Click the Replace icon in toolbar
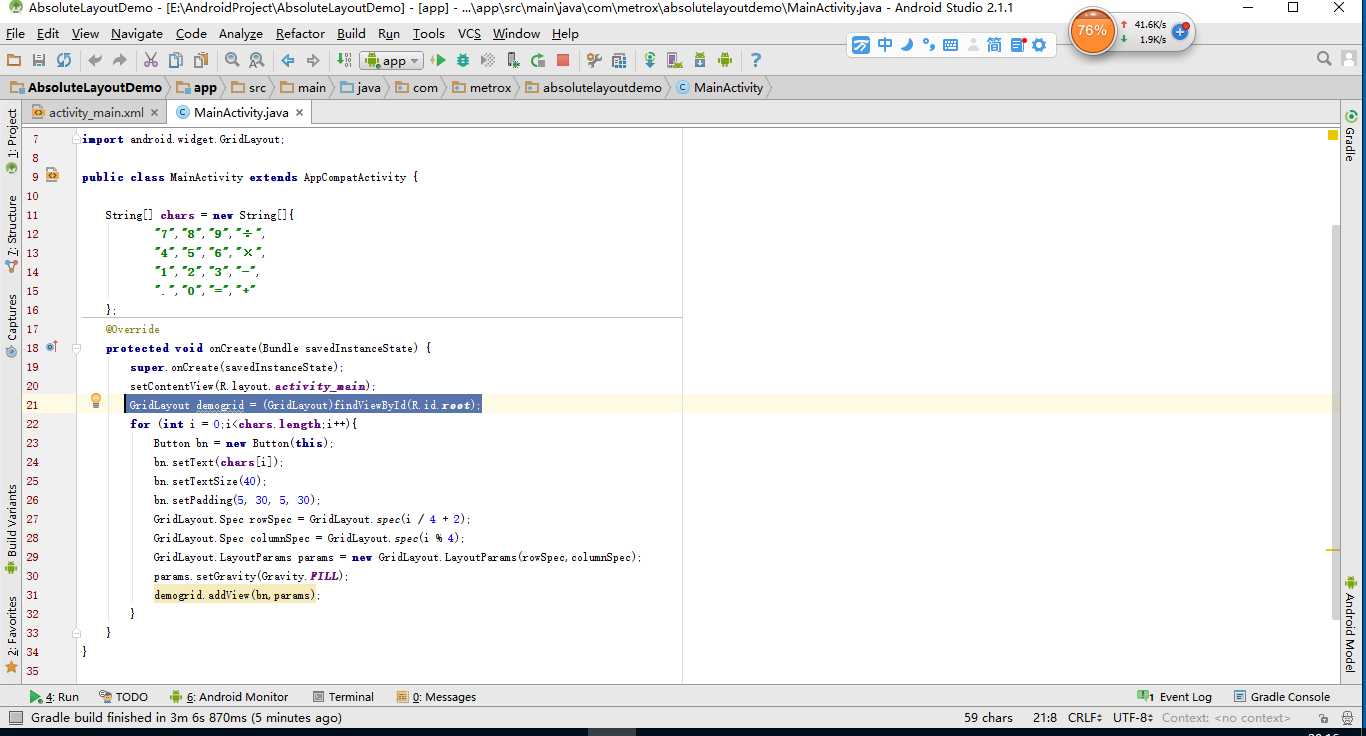Viewport: 1366px width, 736px height. 256,60
